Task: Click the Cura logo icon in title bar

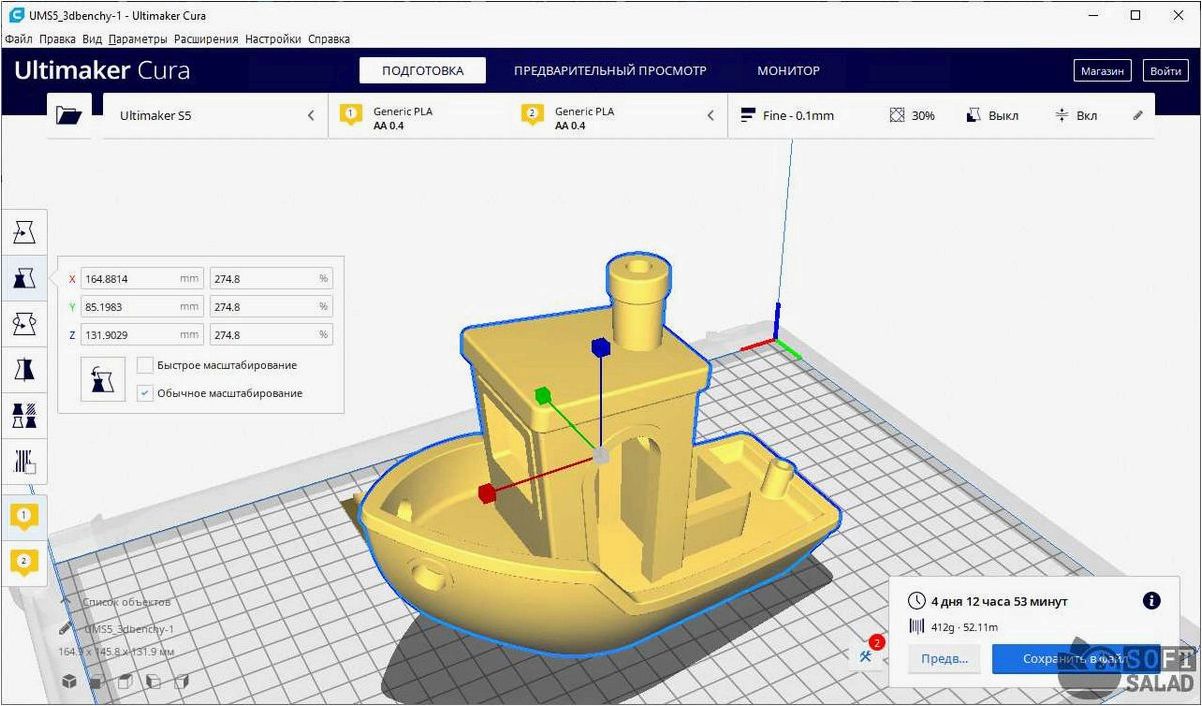Action: (15, 15)
